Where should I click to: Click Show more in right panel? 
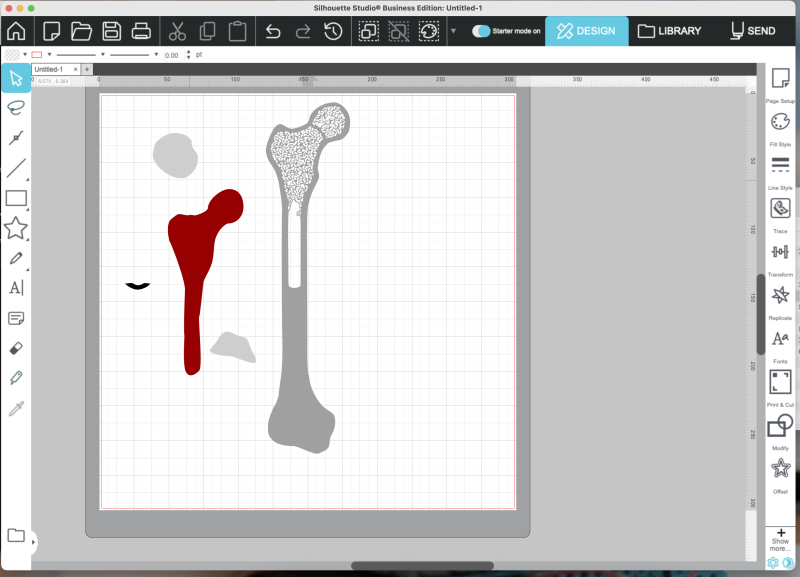tap(780, 540)
